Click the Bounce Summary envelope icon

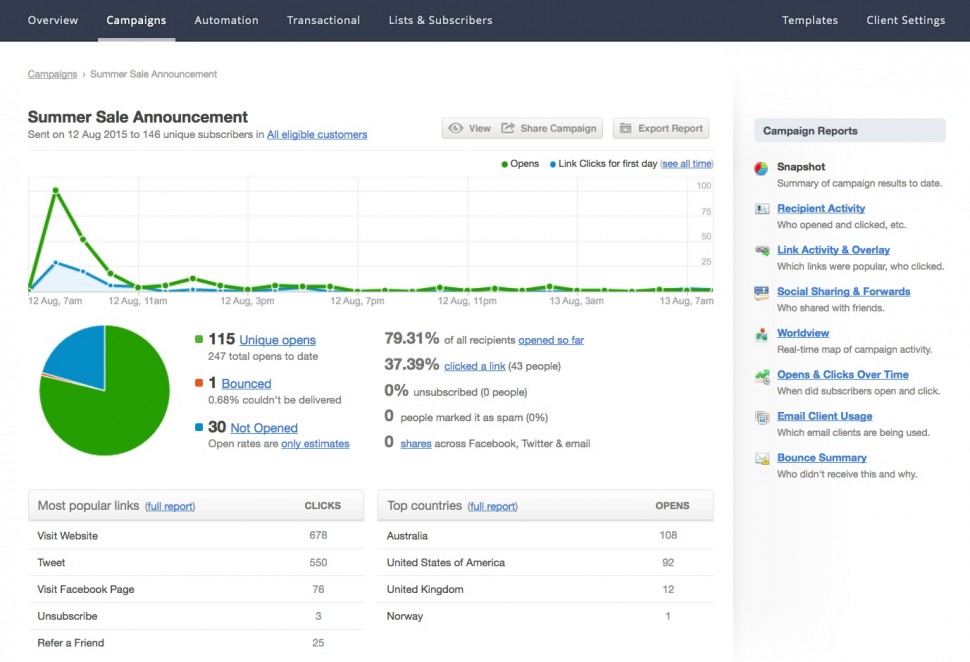pos(762,458)
